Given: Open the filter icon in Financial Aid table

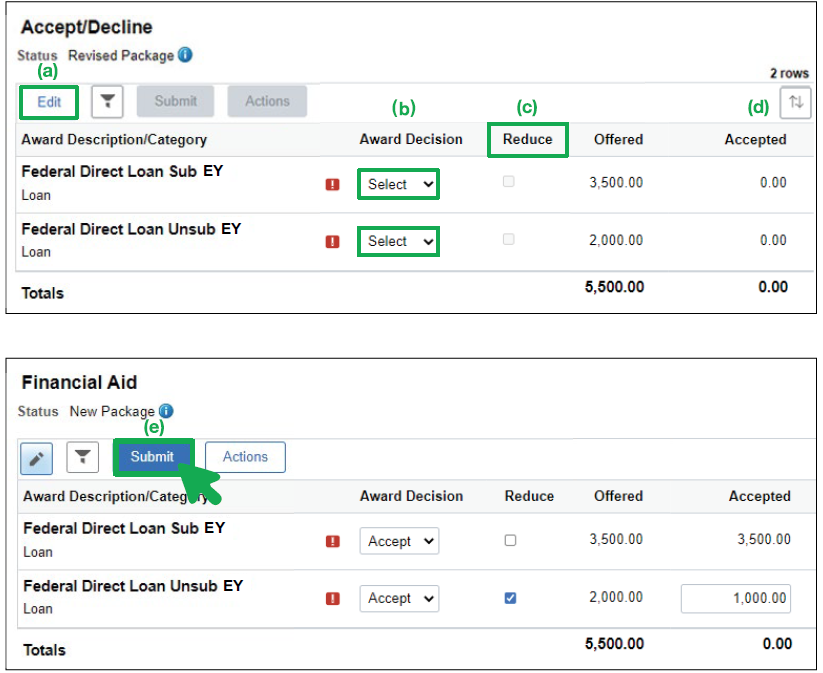Looking at the screenshot, I should click(x=82, y=457).
